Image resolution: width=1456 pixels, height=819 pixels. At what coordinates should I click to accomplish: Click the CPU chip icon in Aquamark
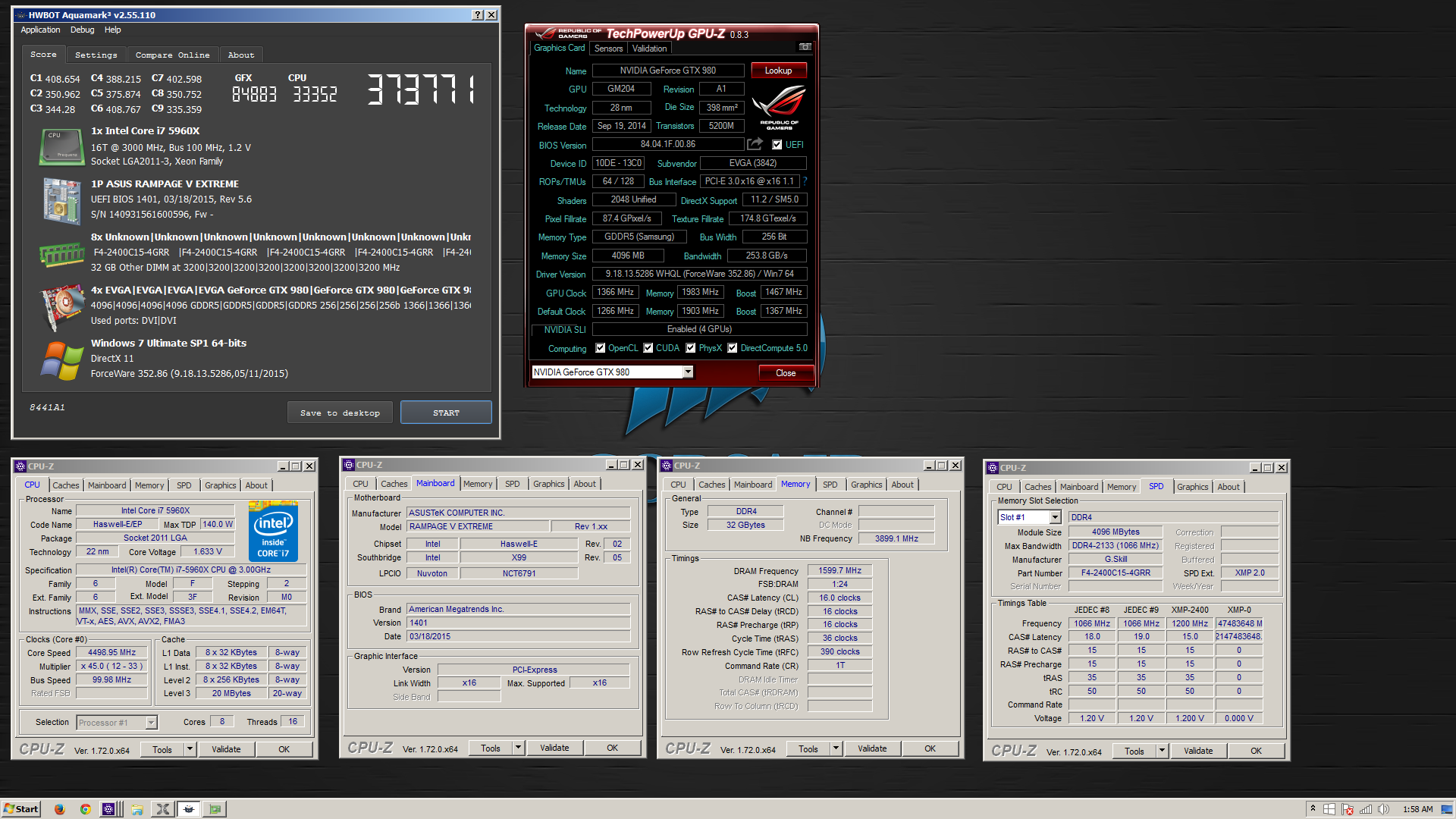tap(61, 146)
